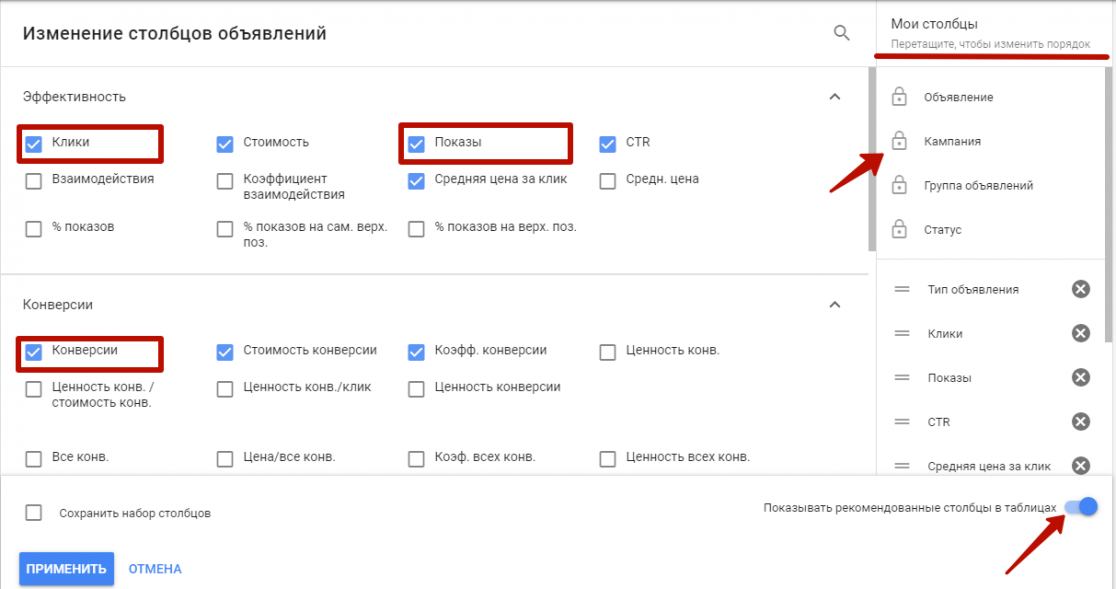Remove Средняя цена за клик column
The height and width of the screenshot is (589, 1116).
pos(1080,465)
